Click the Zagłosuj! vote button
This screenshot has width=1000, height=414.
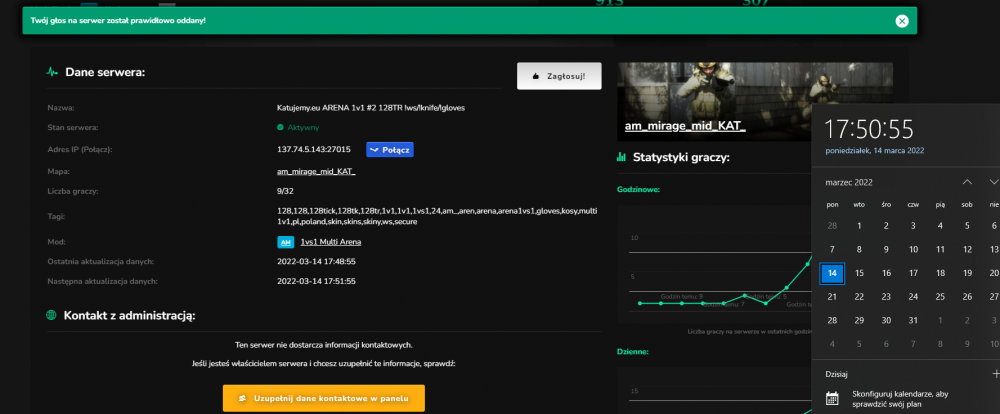pyautogui.click(x=559, y=76)
